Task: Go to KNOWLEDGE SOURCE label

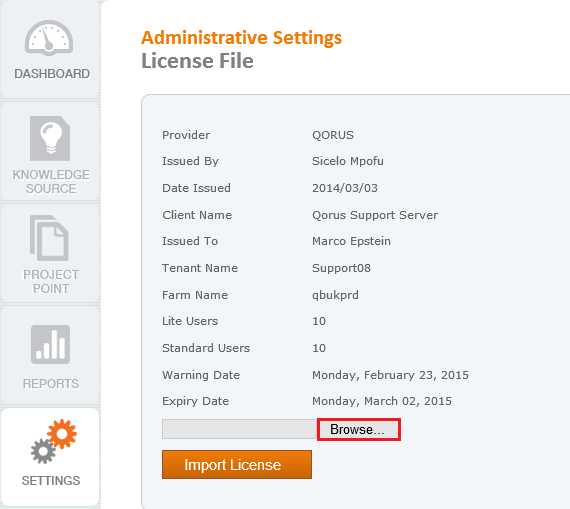Action: 51,182
